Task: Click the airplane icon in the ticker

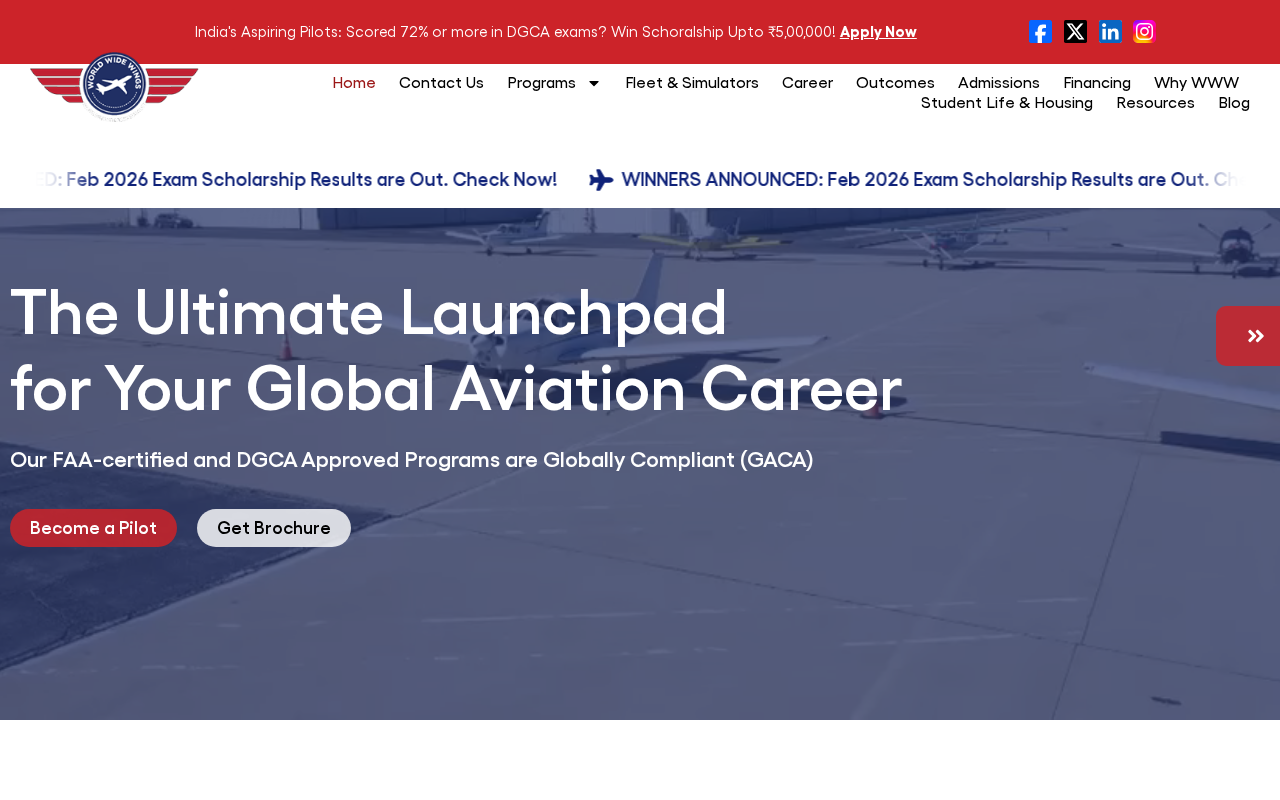Action: (601, 180)
